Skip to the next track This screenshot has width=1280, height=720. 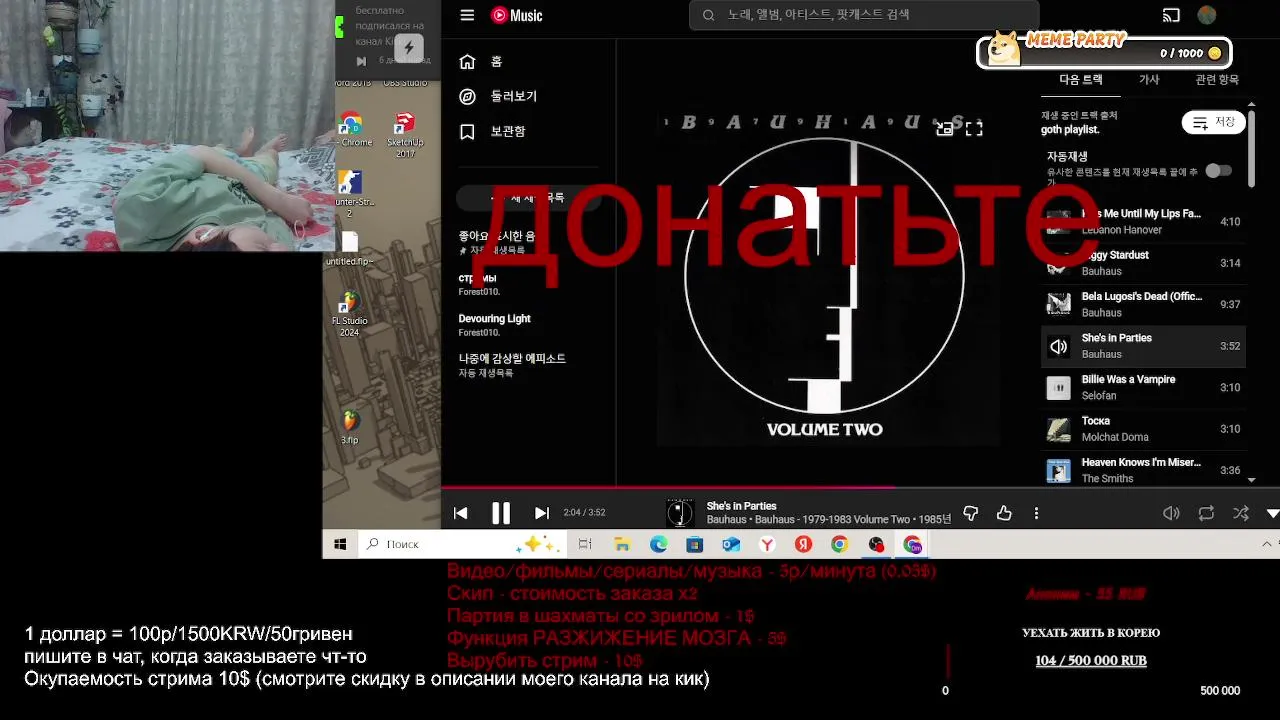pos(541,513)
